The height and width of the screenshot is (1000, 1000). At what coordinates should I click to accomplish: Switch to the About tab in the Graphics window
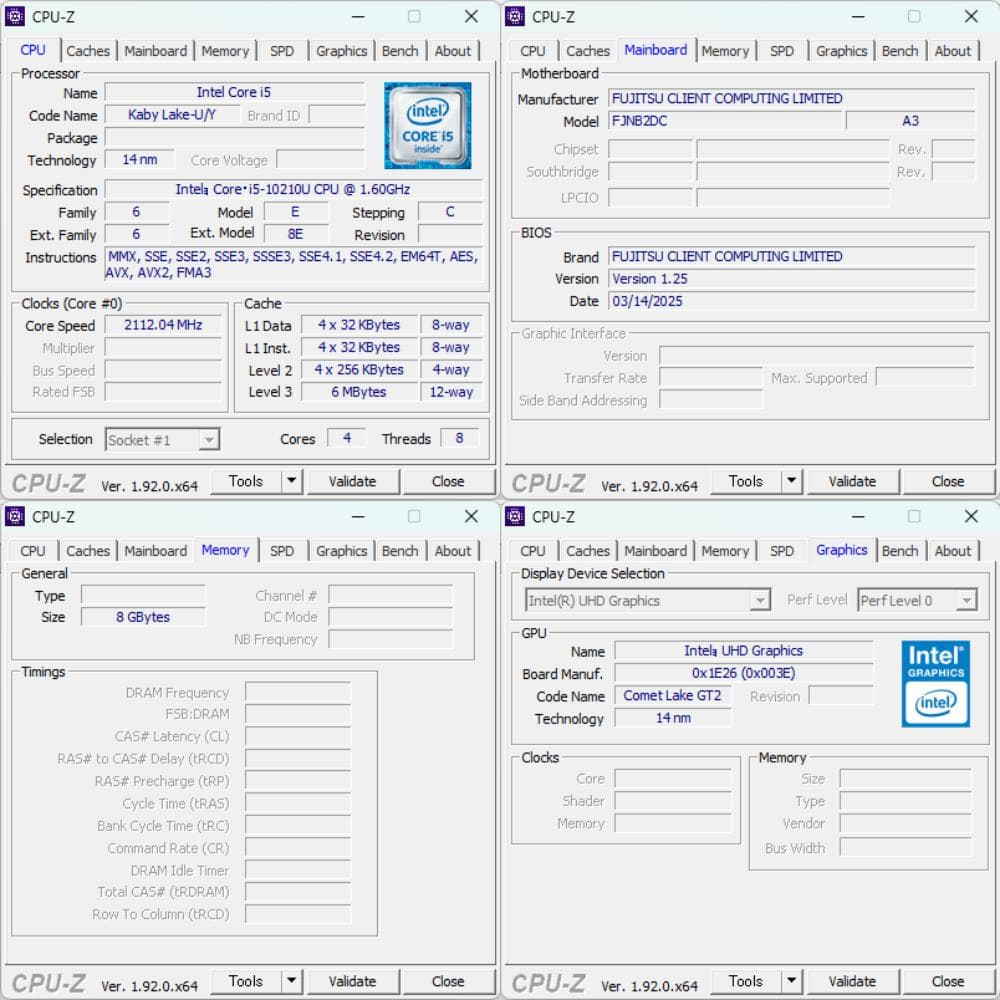953,550
